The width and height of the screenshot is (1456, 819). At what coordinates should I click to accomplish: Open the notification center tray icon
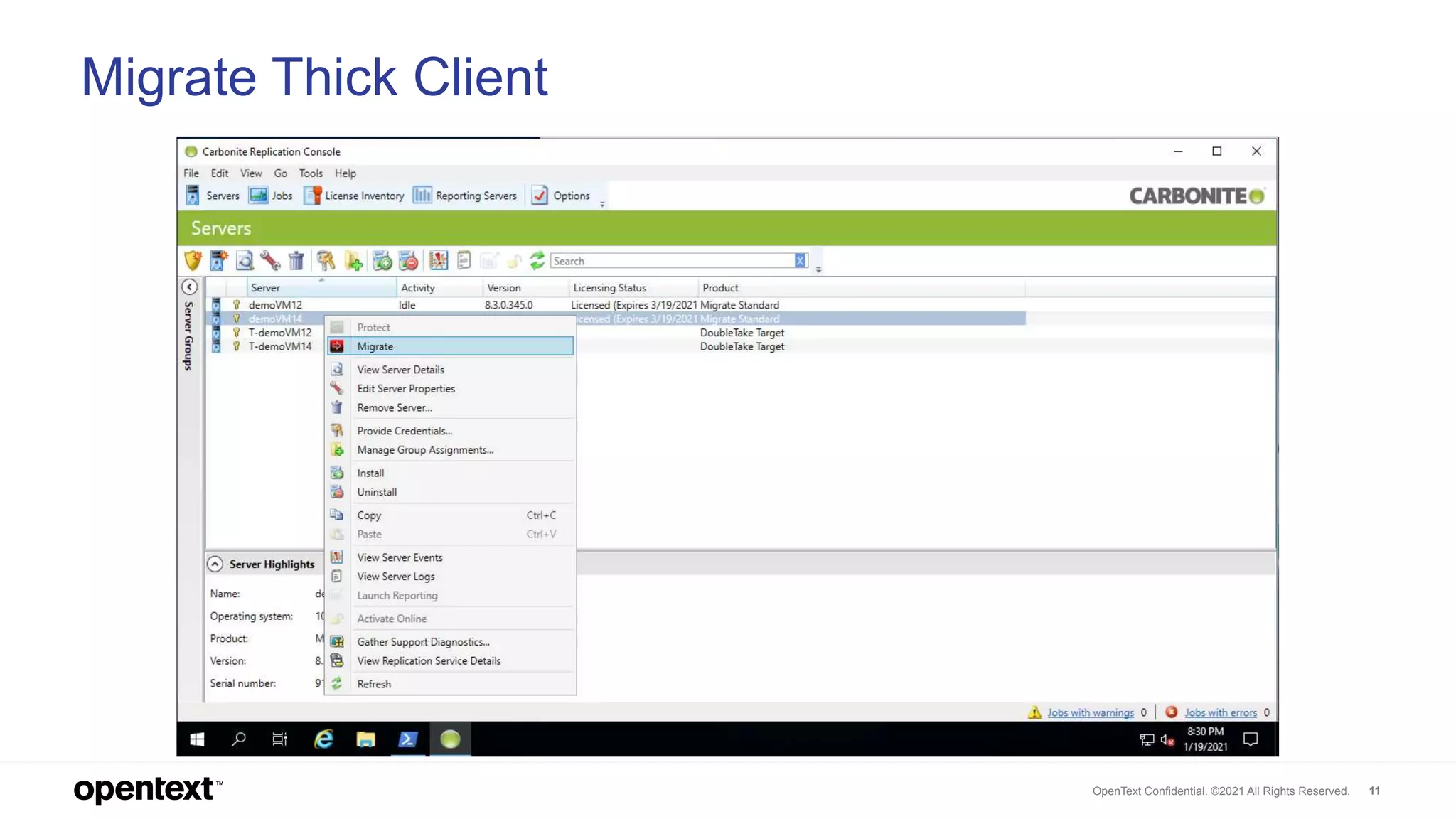click(1251, 739)
